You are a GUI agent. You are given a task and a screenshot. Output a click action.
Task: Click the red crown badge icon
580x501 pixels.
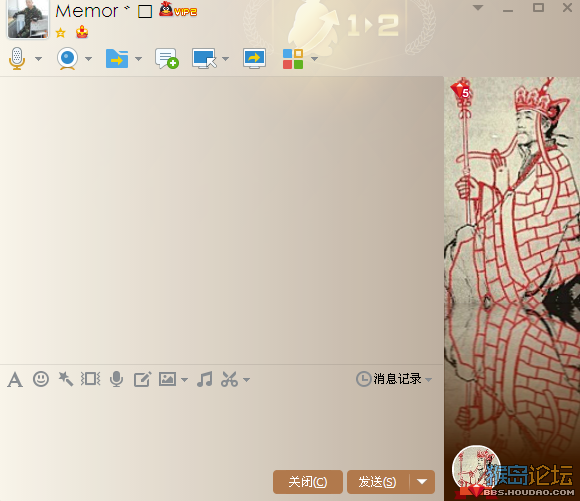(82, 32)
